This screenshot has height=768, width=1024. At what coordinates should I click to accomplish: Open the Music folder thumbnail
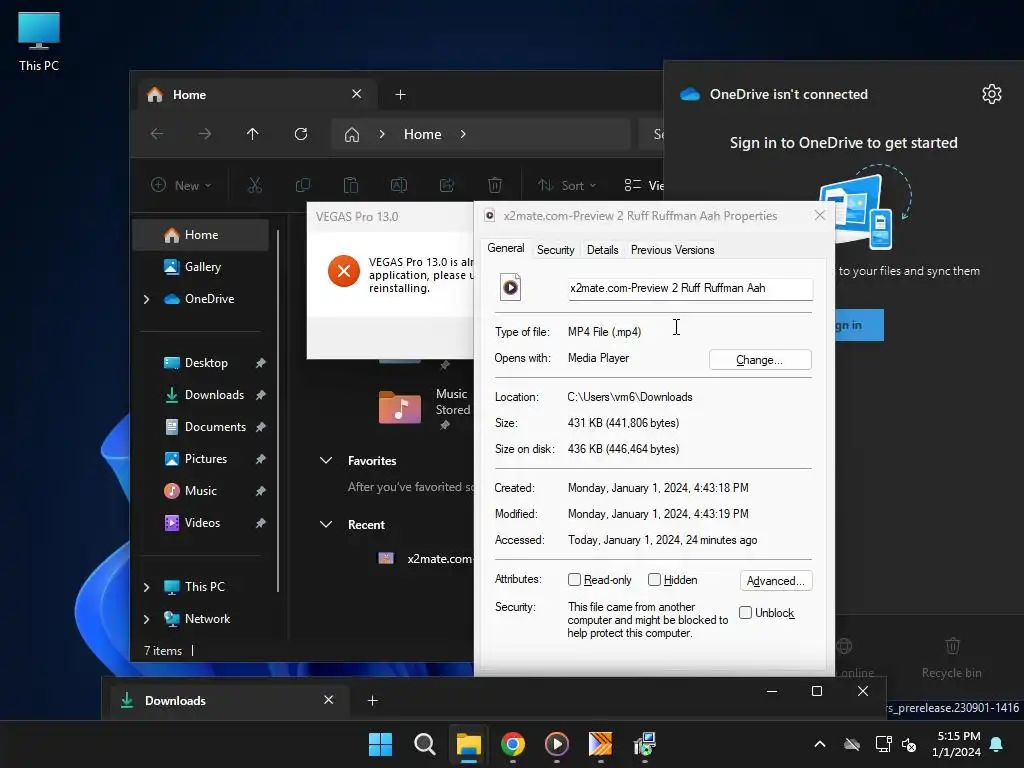[x=400, y=407]
